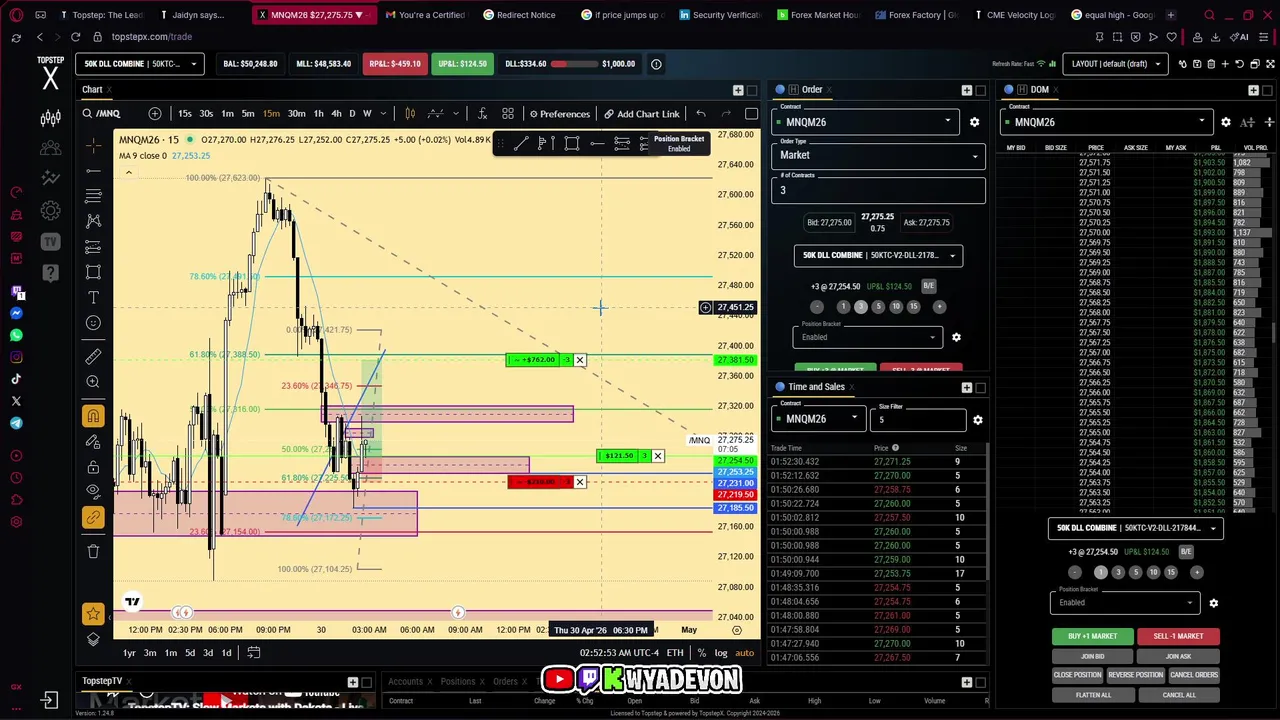Select the emoji icons tool

[93, 322]
